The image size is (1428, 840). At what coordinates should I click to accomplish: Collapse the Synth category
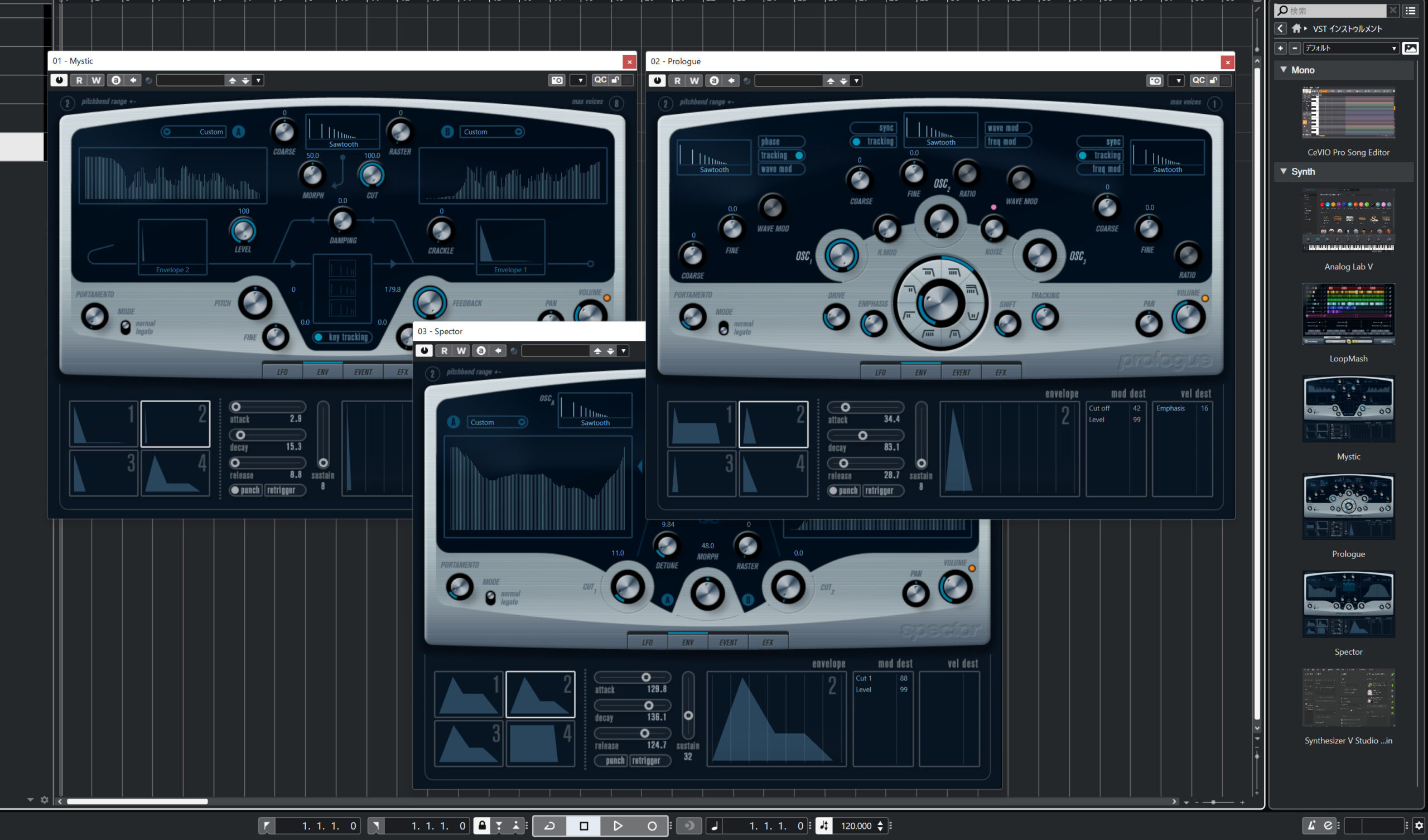pyautogui.click(x=1284, y=171)
